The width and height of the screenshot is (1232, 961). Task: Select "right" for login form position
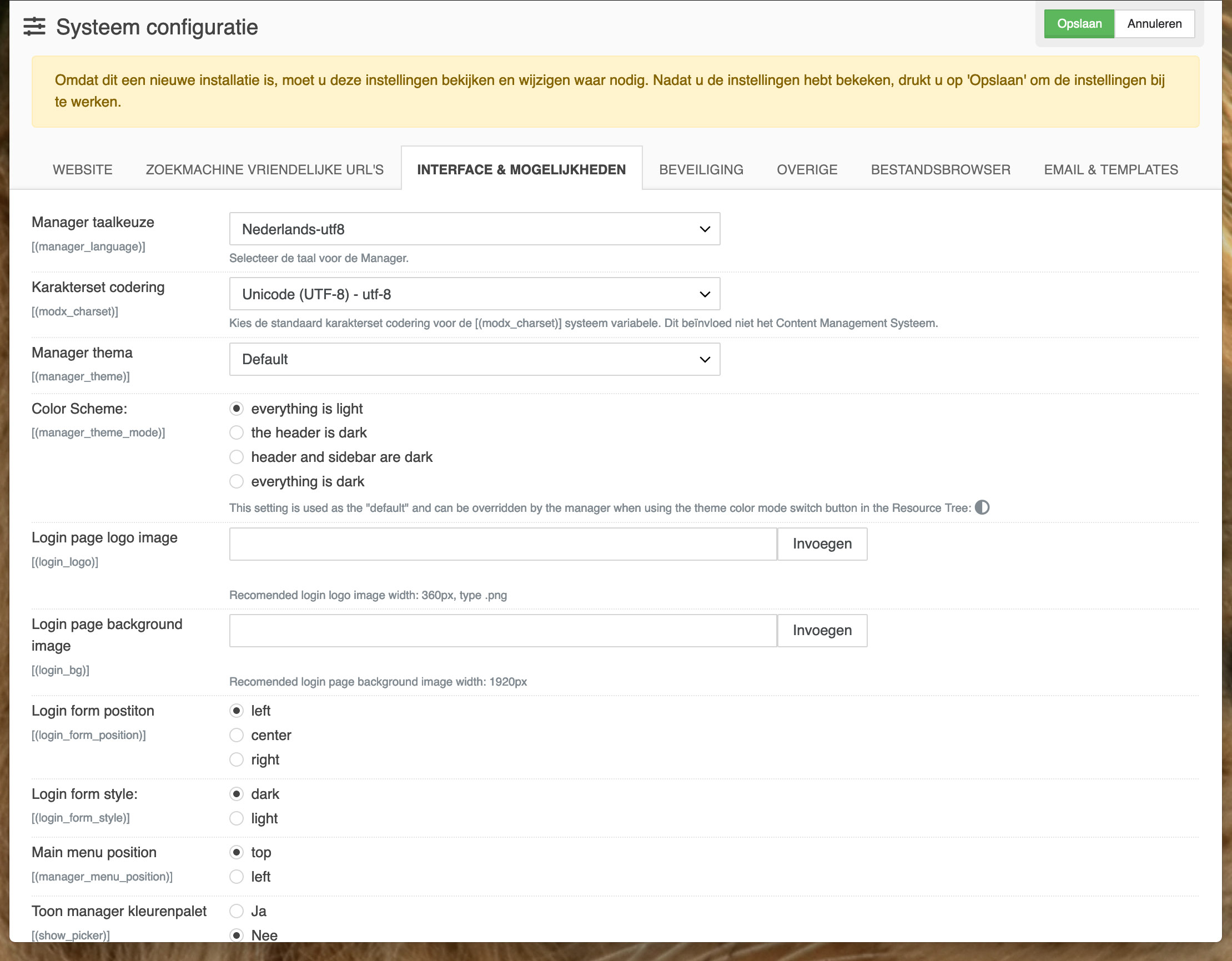tap(237, 759)
